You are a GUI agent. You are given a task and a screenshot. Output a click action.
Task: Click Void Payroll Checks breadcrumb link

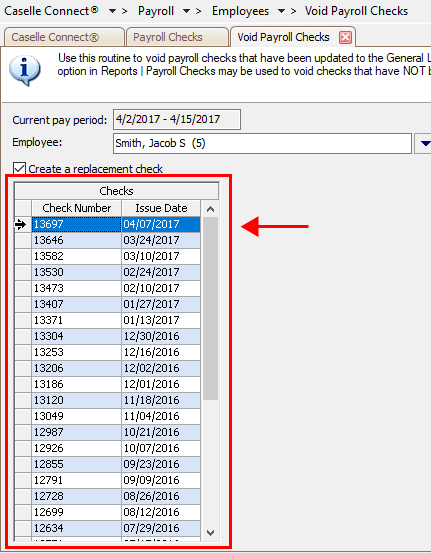point(356,11)
